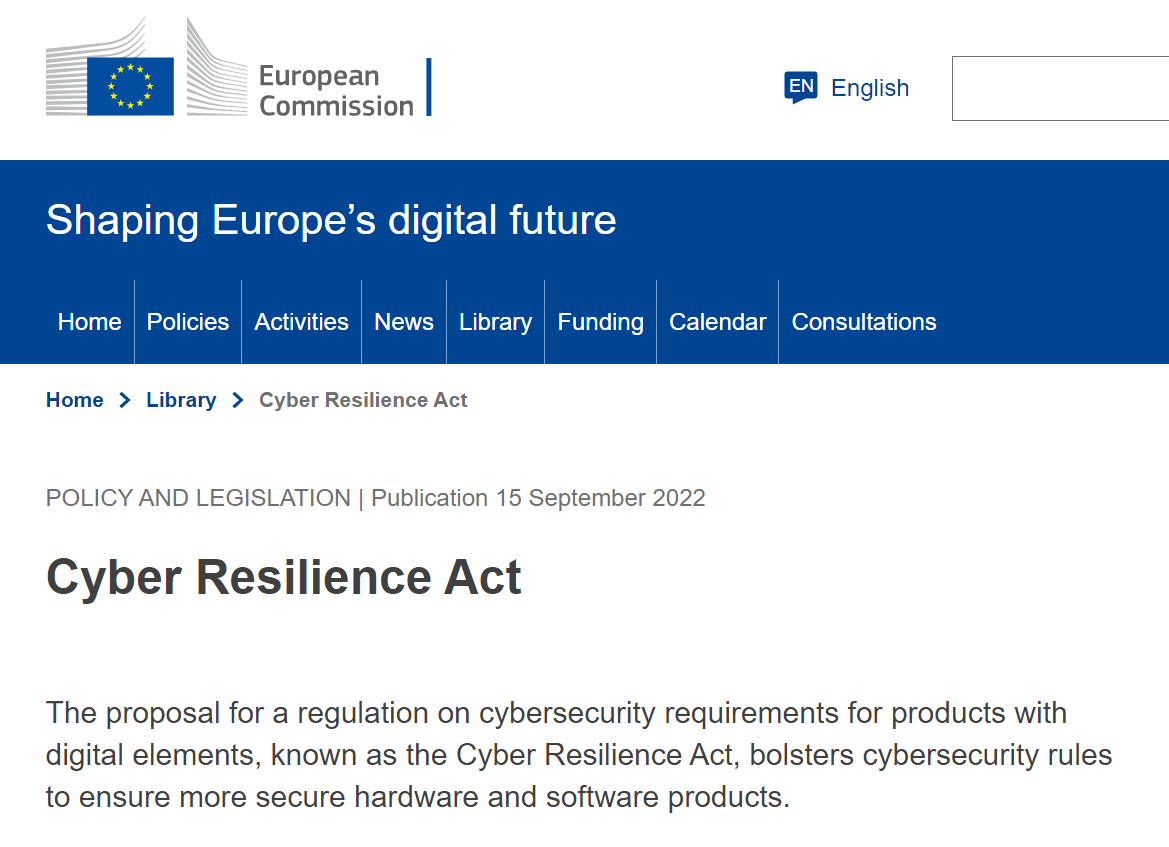Open the Calendar menu item
Viewport: 1169px width, 847px height.
coord(717,322)
